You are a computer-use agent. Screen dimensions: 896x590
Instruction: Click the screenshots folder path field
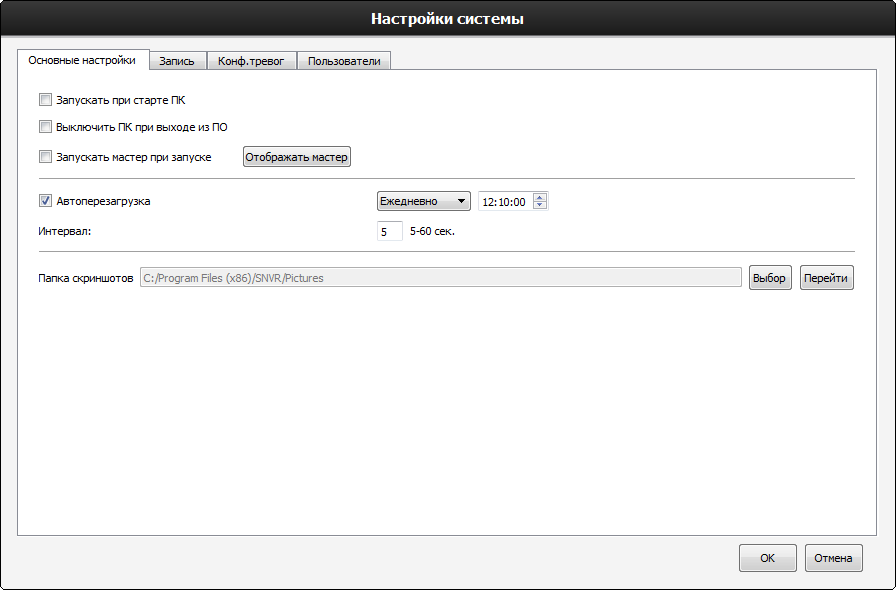tap(441, 278)
